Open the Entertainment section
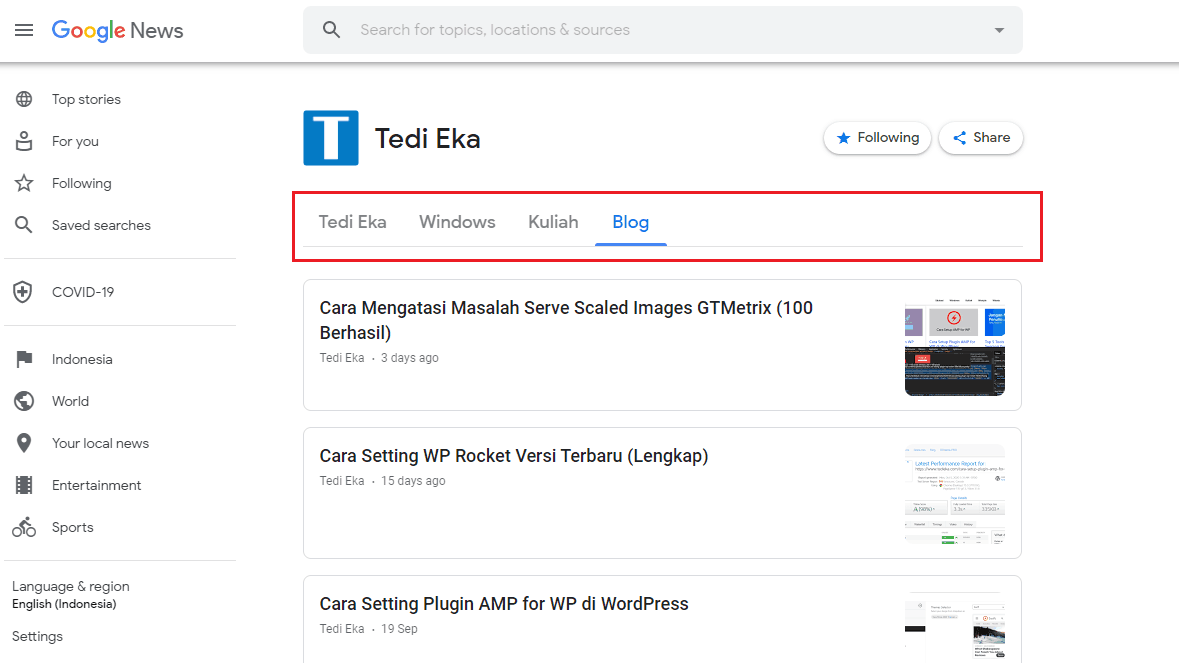The height and width of the screenshot is (663, 1179). (96, 485)
